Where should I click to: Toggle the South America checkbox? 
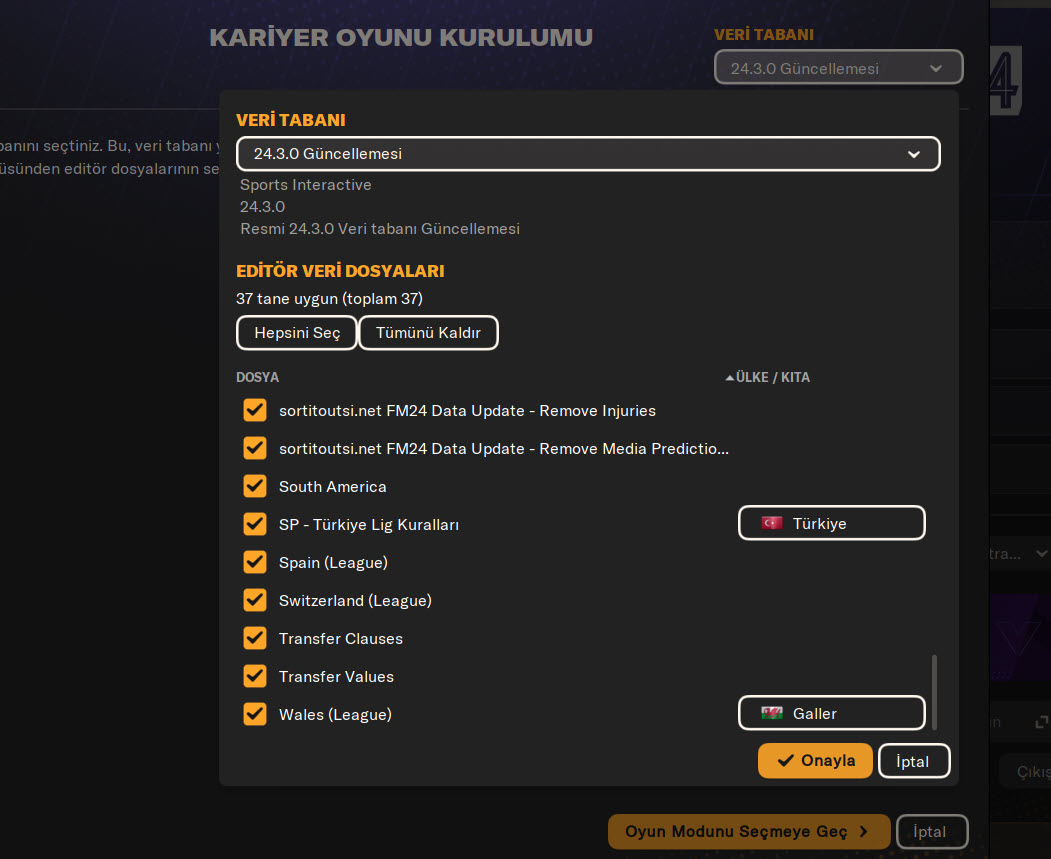tap(255, 487)
